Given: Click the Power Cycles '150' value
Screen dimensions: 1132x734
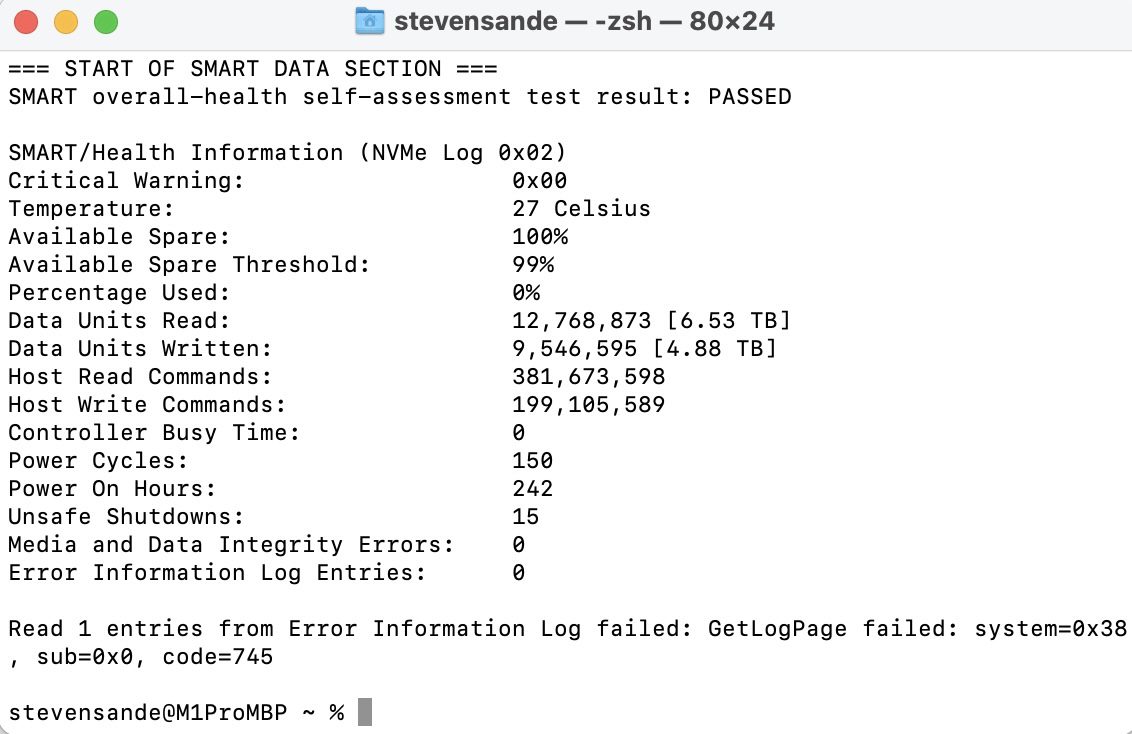Looking at the screenshot, I should tap(533, 461).
